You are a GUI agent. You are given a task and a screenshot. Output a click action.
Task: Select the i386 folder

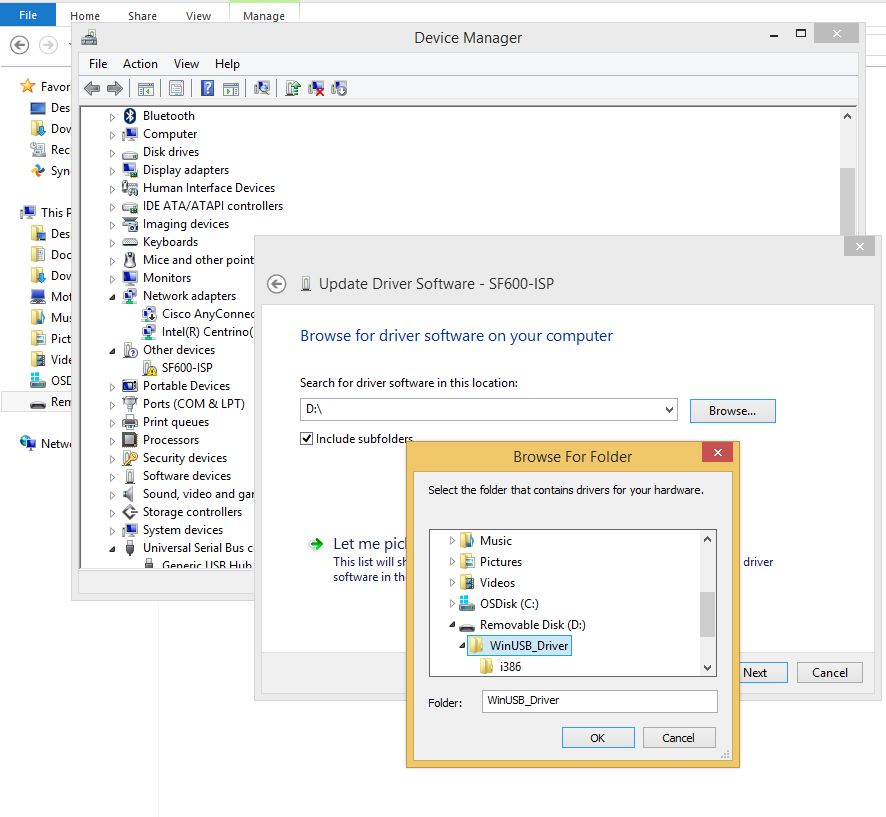pyautogui.click(x=510, y=667)
